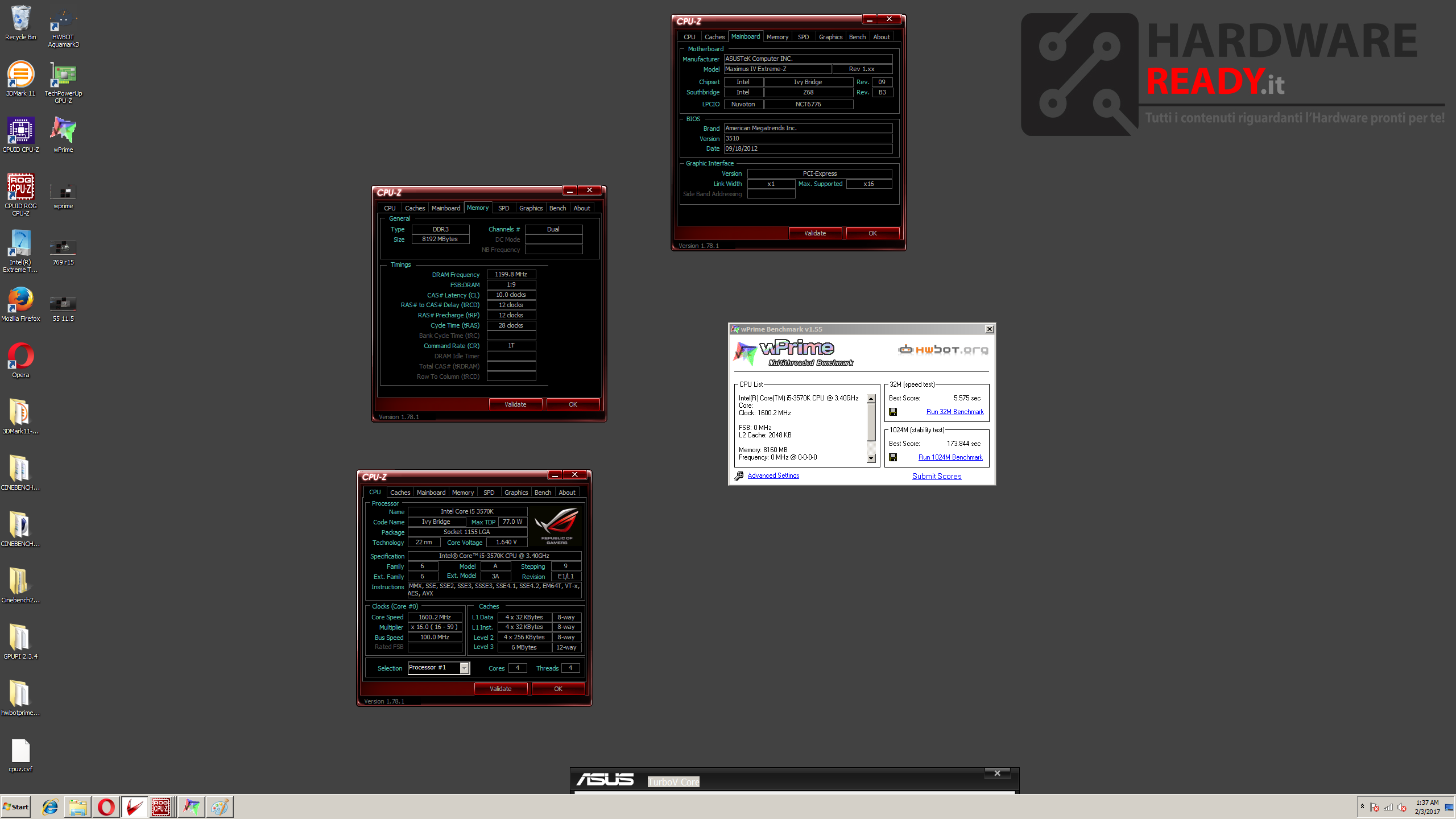Open wPrime Advanced Settings link
This screenshot has width=1456, height=819.
(x=773, y=475)
